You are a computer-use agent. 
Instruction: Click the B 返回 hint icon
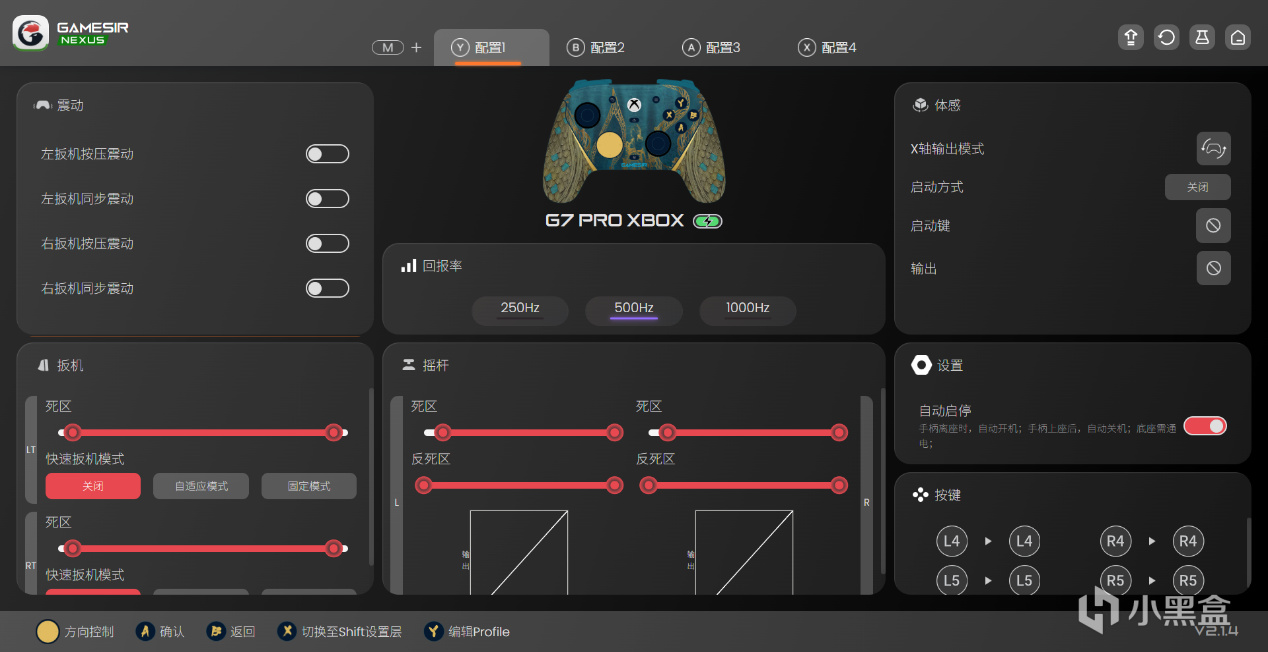[x=216, y=631]
